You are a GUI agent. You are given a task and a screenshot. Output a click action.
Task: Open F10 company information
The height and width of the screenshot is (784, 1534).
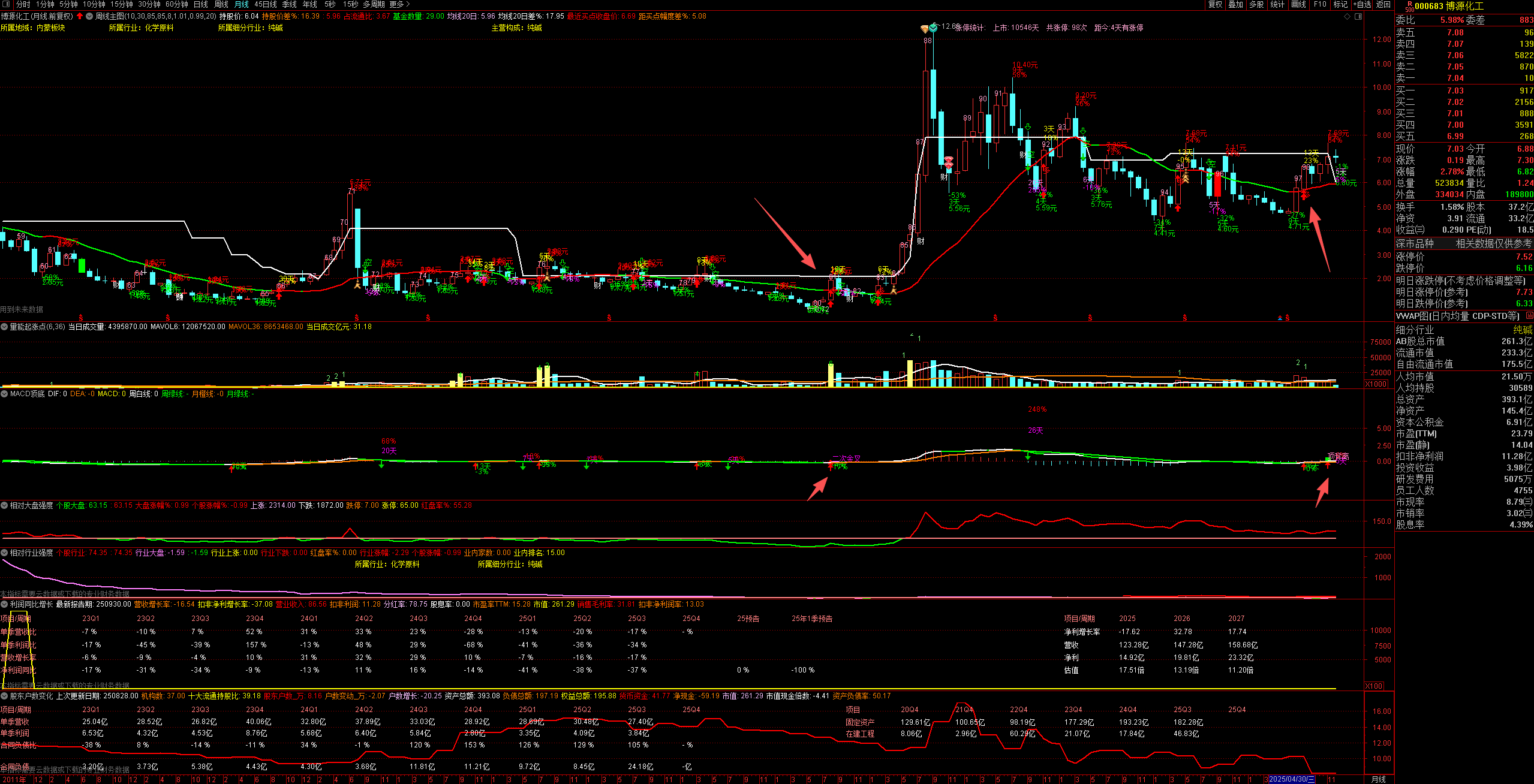pos(1320,4)
